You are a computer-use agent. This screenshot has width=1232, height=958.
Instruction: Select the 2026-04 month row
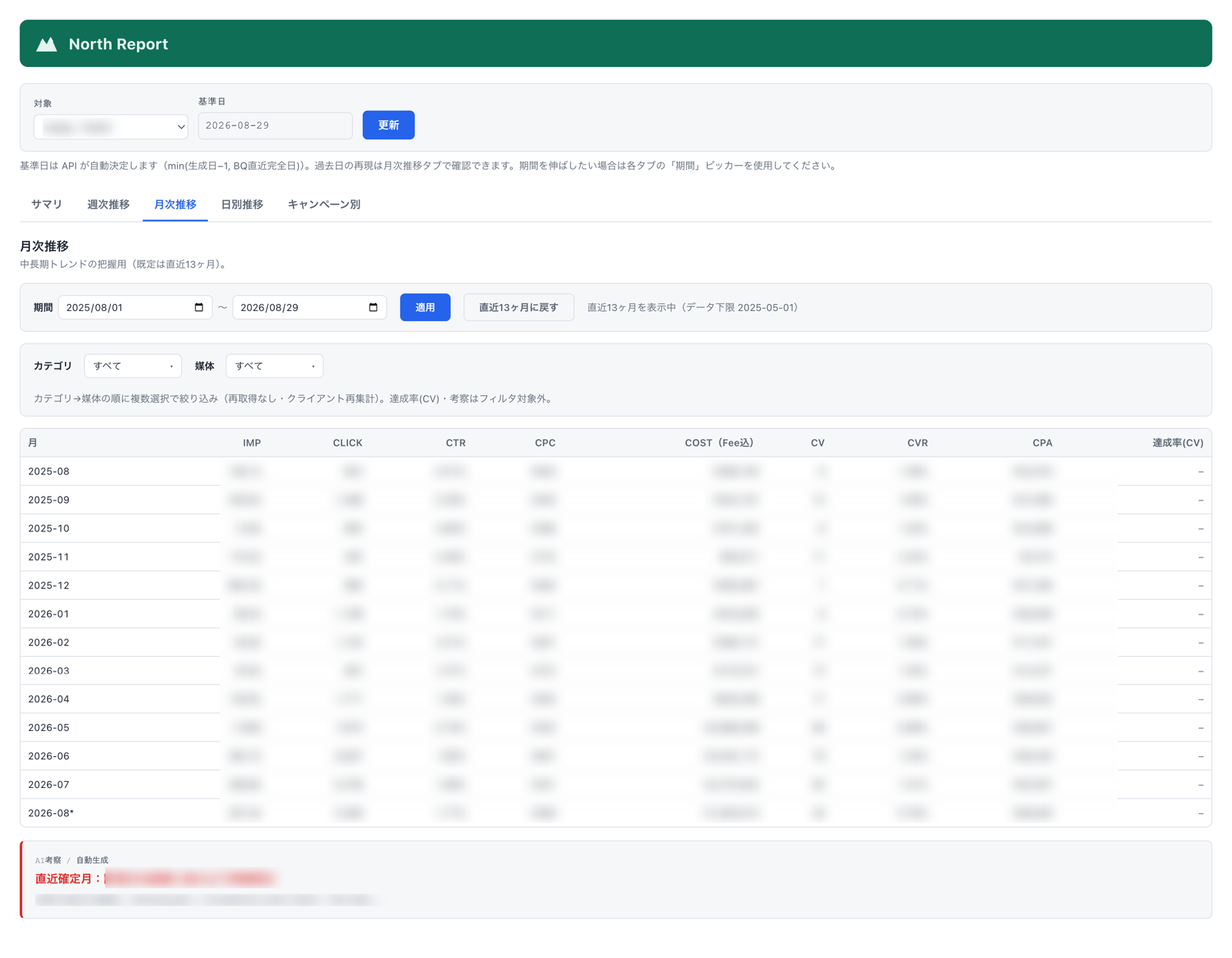(616, 699)
